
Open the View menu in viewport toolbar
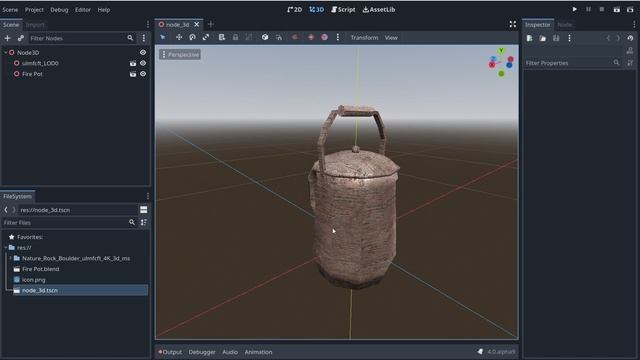point(391,38)
